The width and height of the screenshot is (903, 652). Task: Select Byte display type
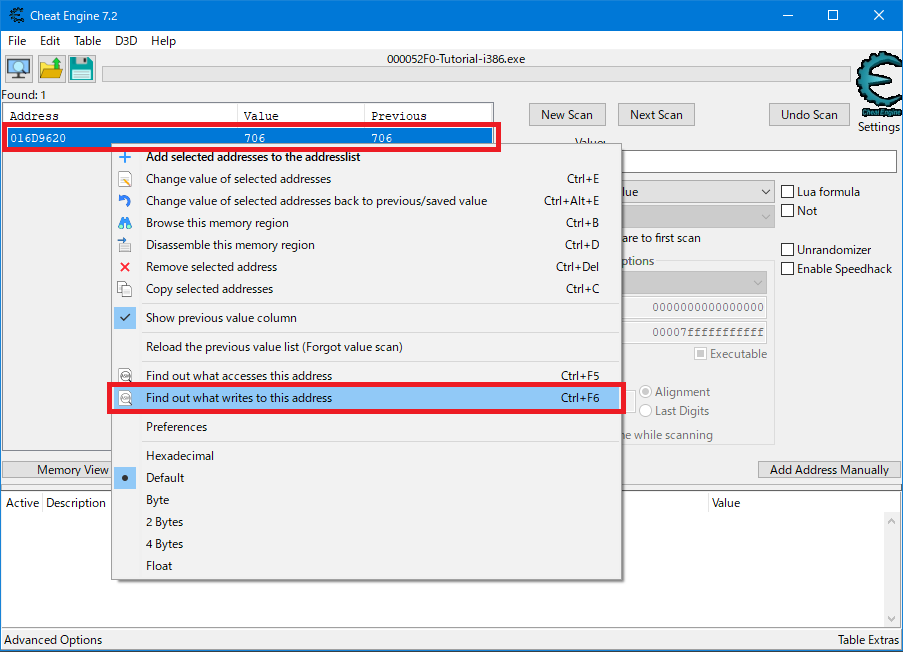coord(366,500)
